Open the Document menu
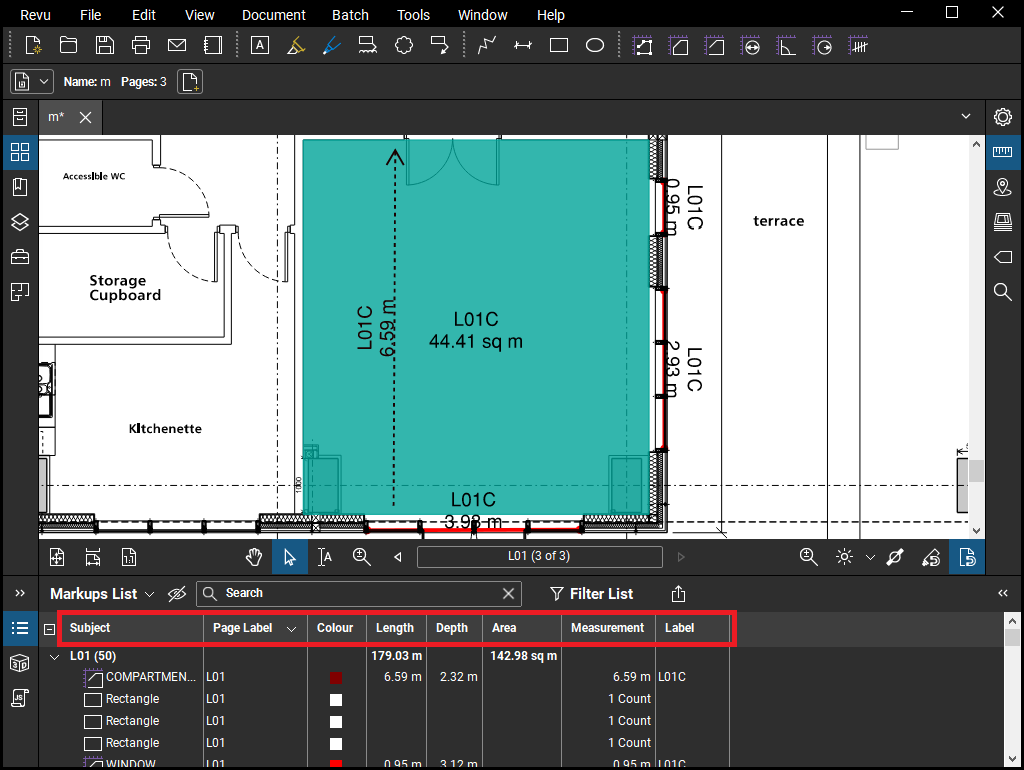 pos(274,14)
